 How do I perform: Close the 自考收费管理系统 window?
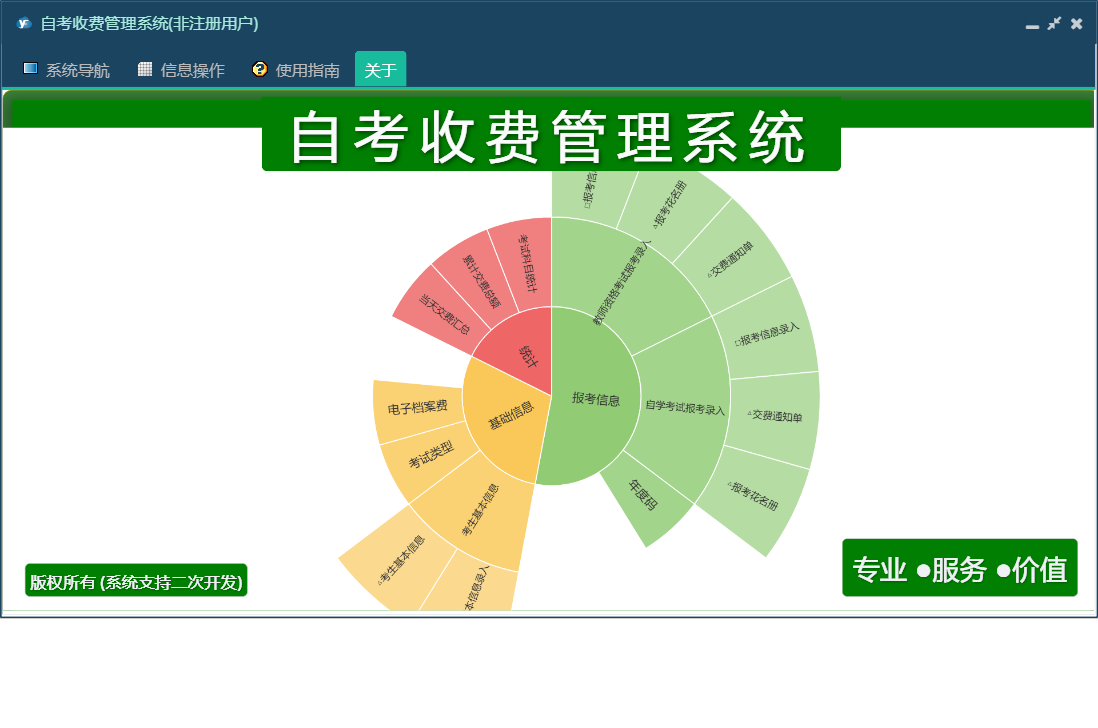coord(1076,24)
